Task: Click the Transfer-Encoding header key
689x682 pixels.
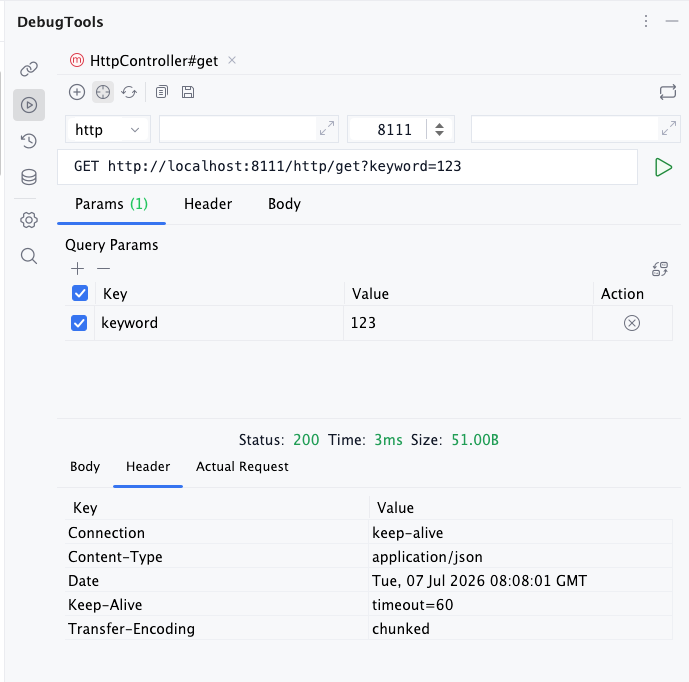Action: (131, 629)
